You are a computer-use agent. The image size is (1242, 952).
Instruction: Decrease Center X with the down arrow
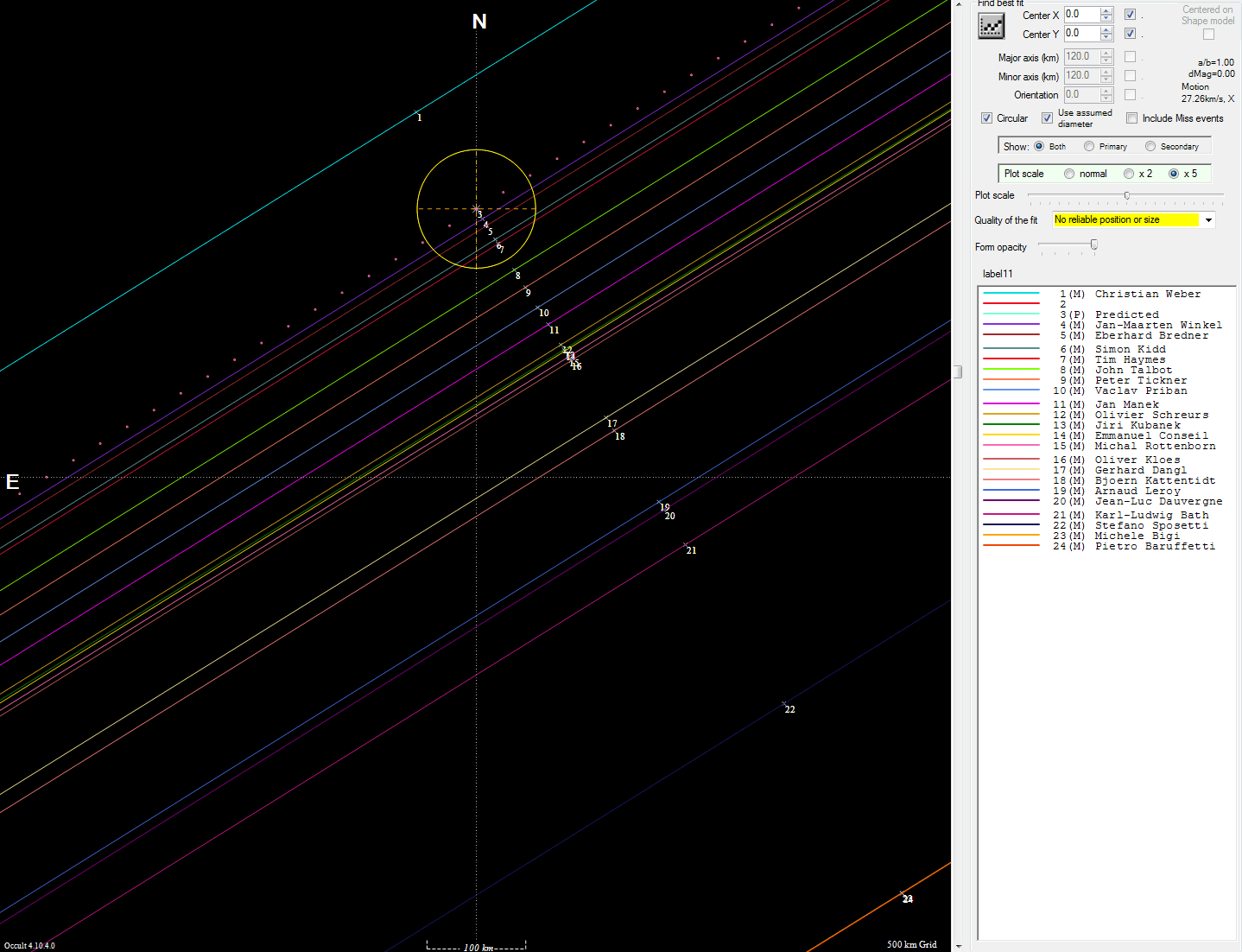click(1106, 18)
